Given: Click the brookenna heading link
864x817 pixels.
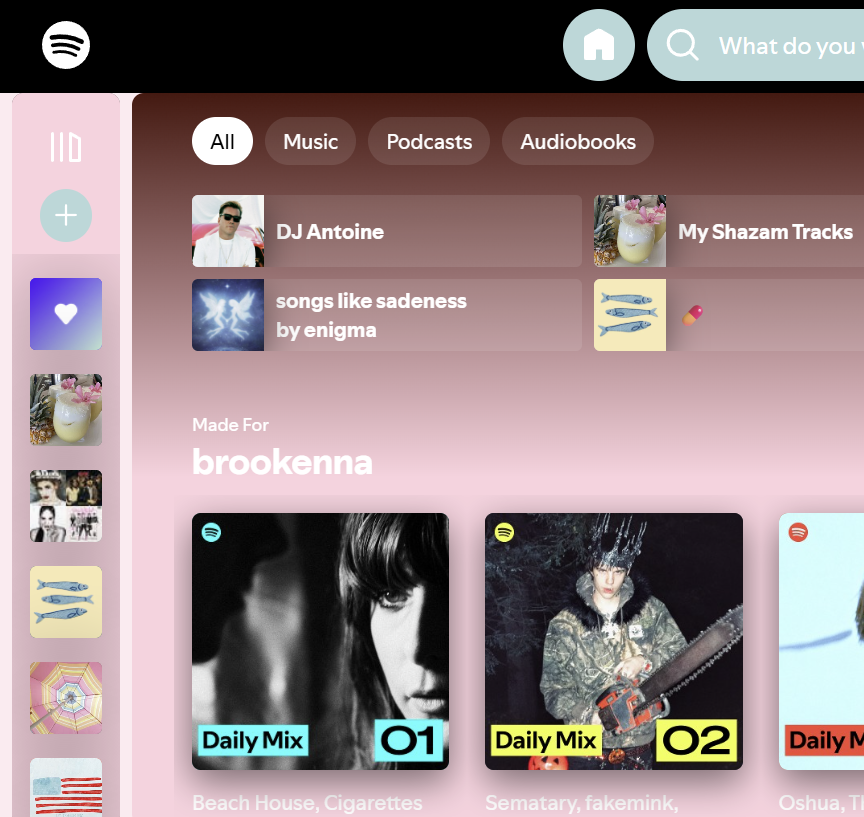Looking at the screenshot, I should click(x=282, y=462).
